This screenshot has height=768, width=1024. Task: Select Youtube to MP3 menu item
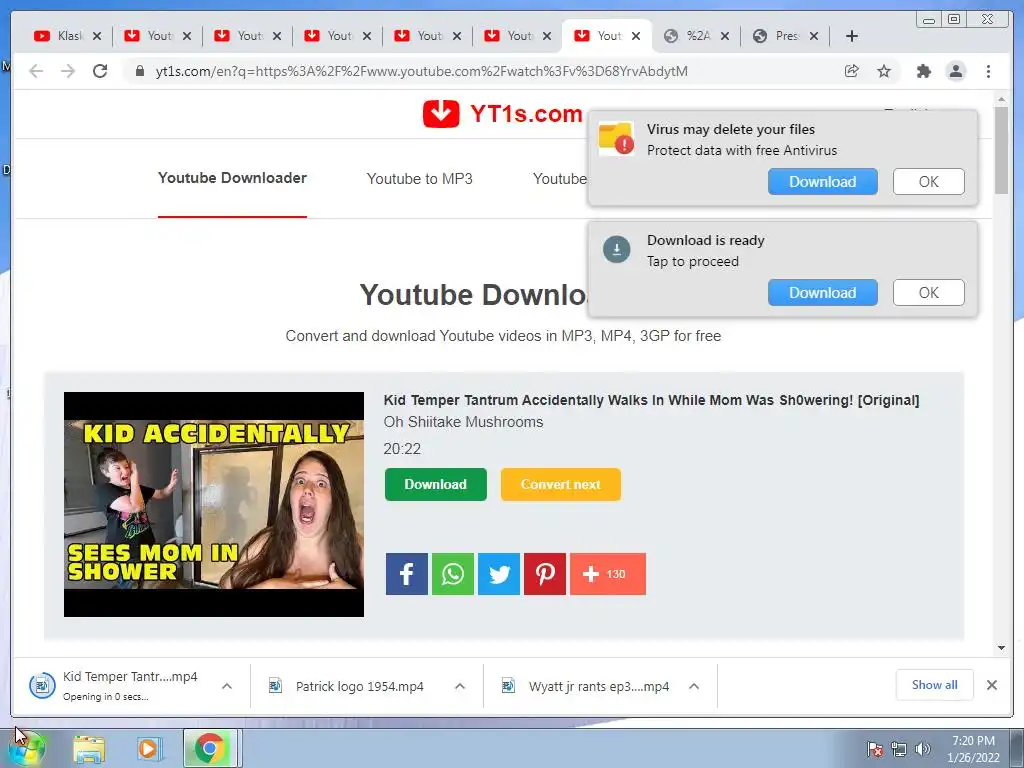419,179
